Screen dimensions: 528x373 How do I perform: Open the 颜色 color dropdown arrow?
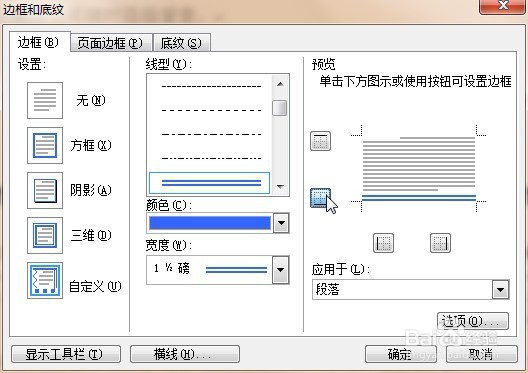coord(281,223)
